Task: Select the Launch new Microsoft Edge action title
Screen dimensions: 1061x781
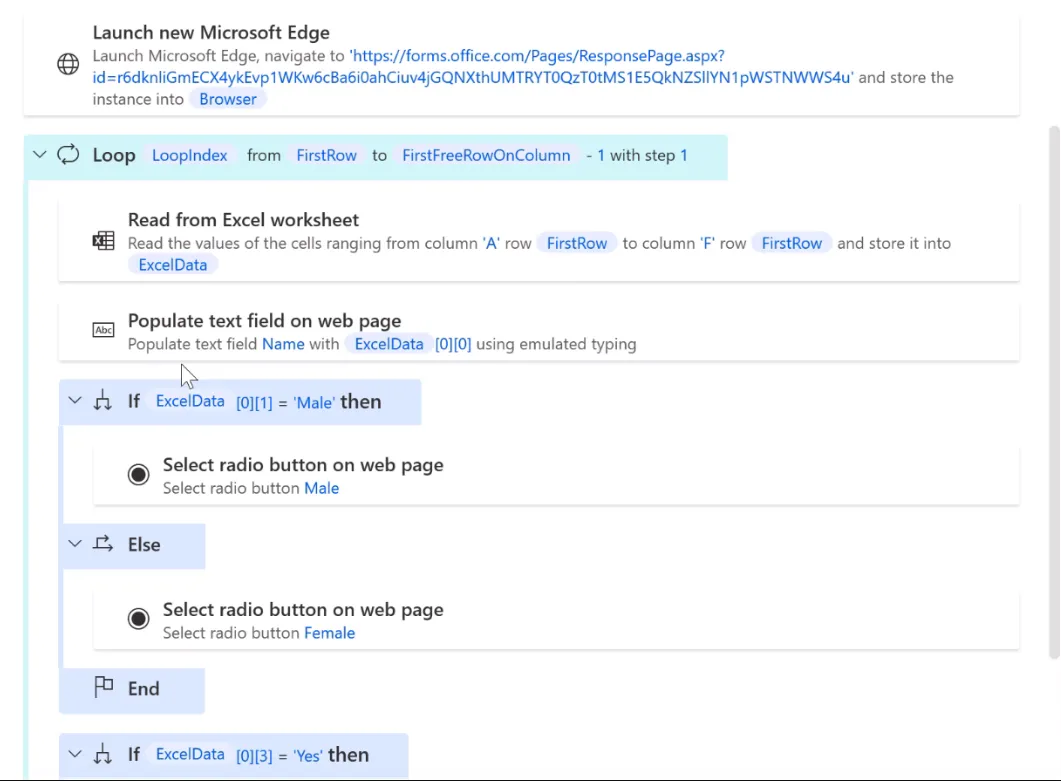Action: point(211,32)
